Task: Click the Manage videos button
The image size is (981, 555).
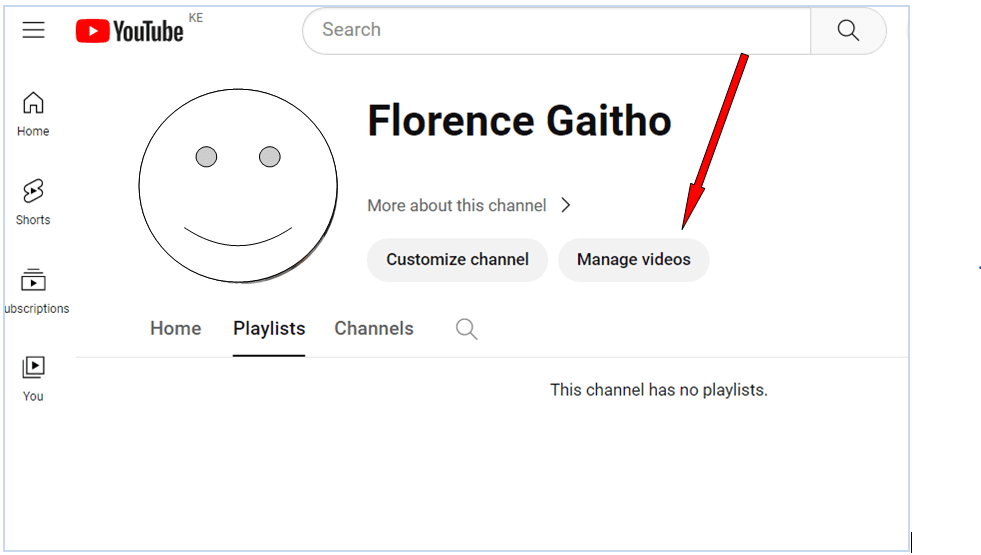Action: pyautogui.click(x=634, y=260)
